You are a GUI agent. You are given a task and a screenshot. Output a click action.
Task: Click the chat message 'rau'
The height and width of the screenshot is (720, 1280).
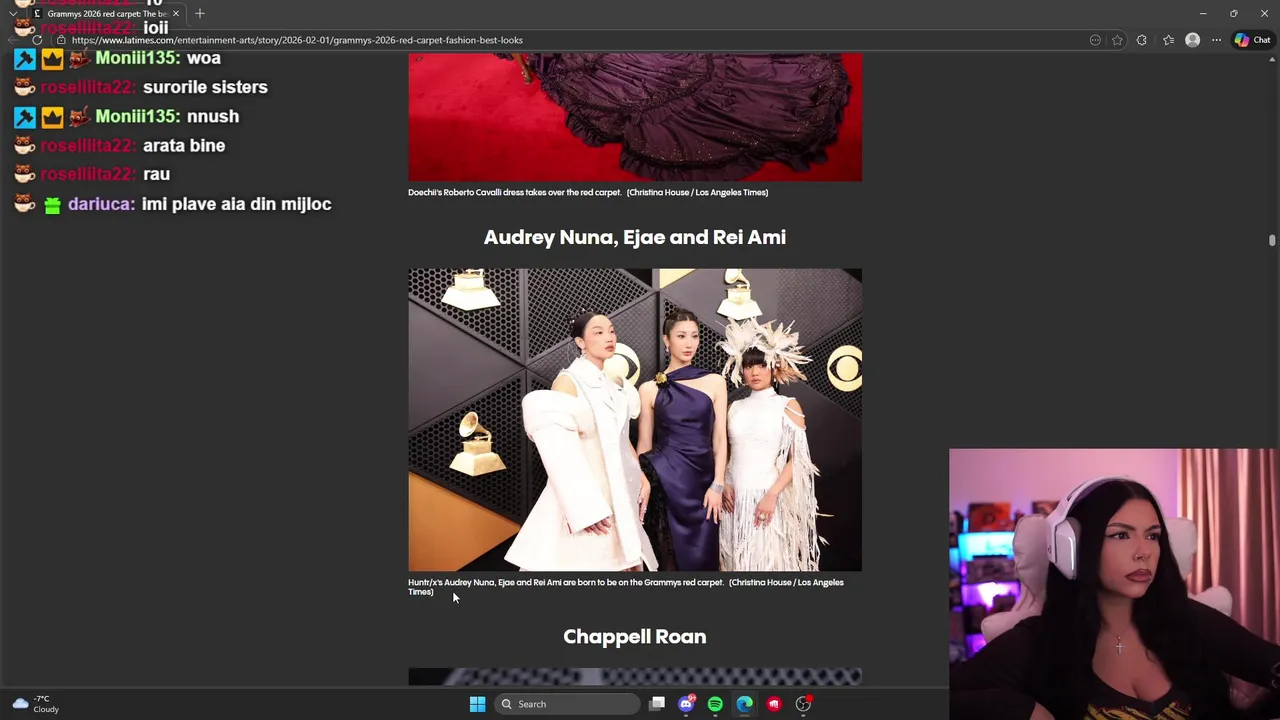[156, 174]
